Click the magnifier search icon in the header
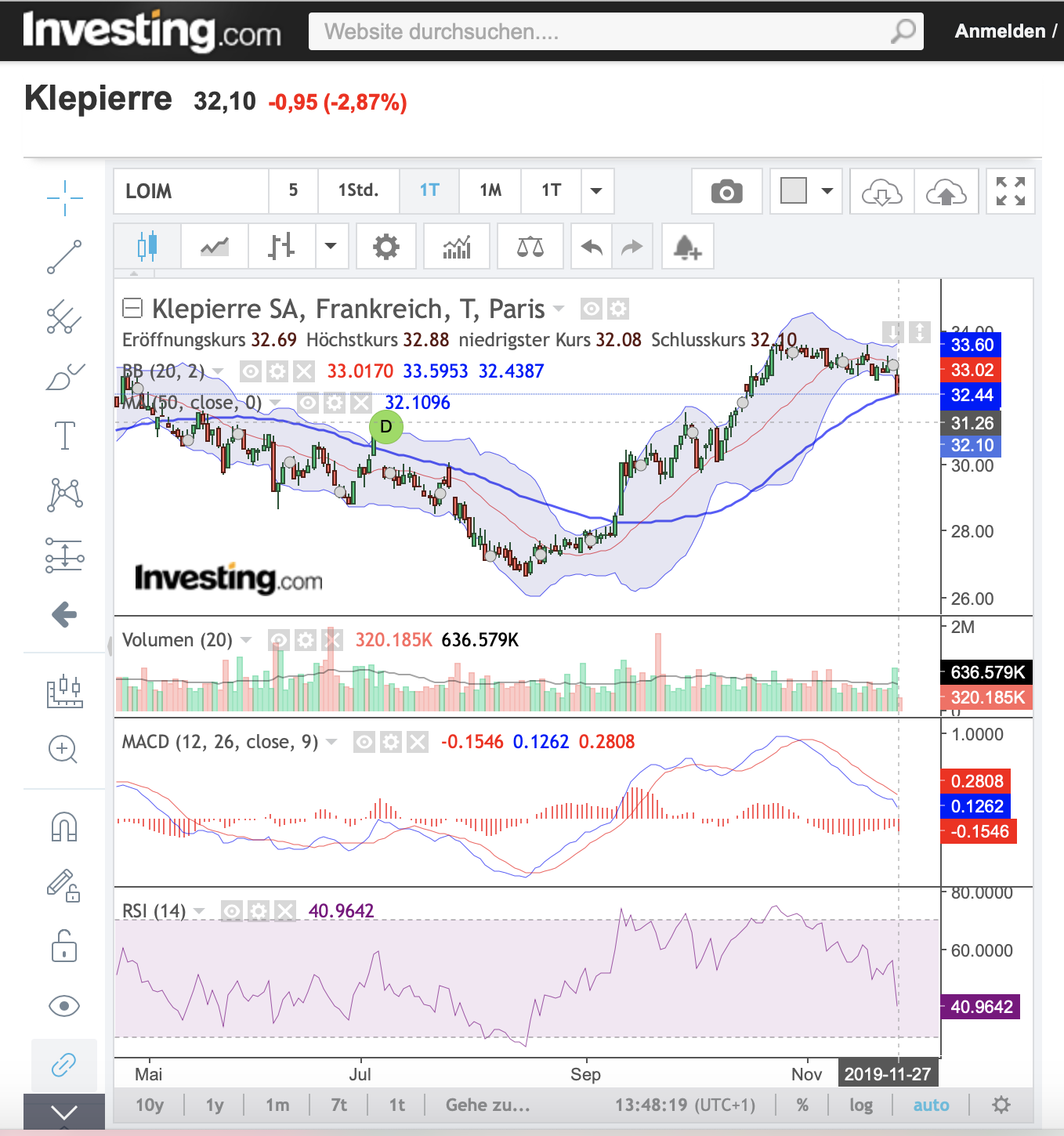This screenshot has height=1136, width=1064. pos(903,31)
